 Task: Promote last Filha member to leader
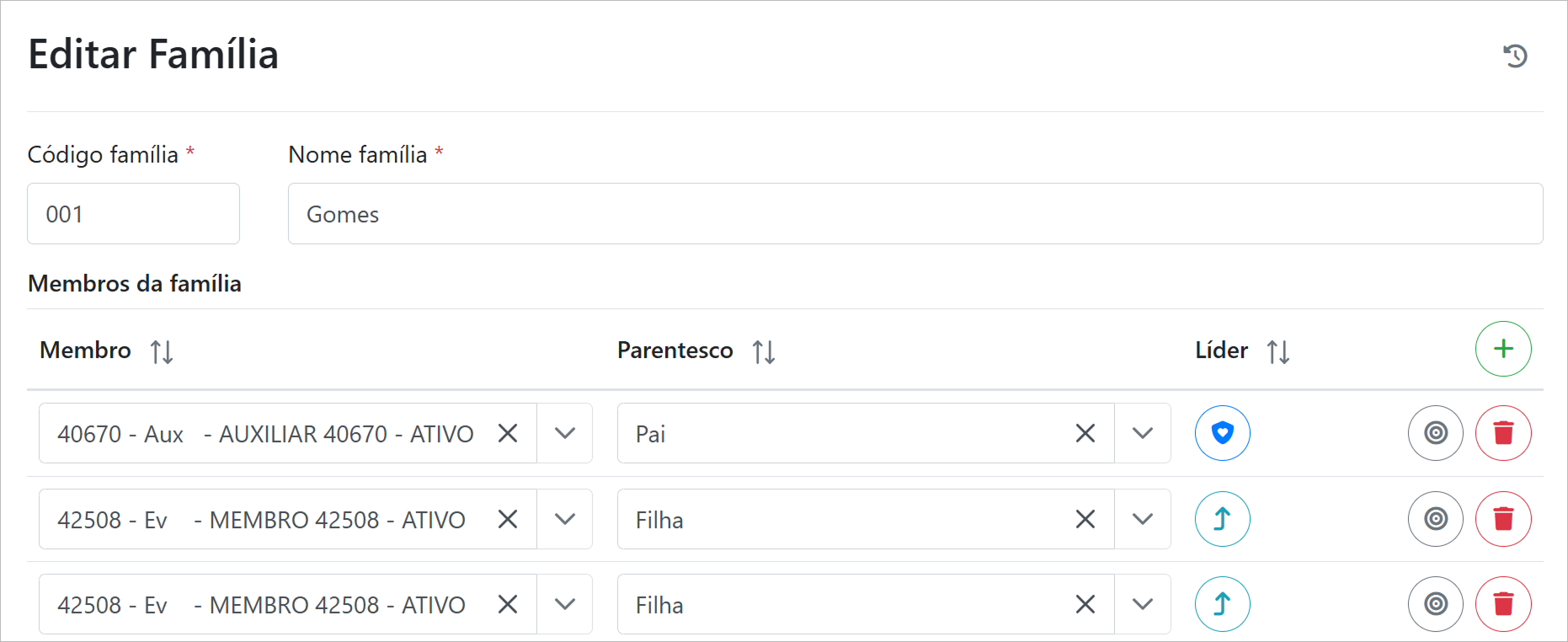click(1222, 604)
